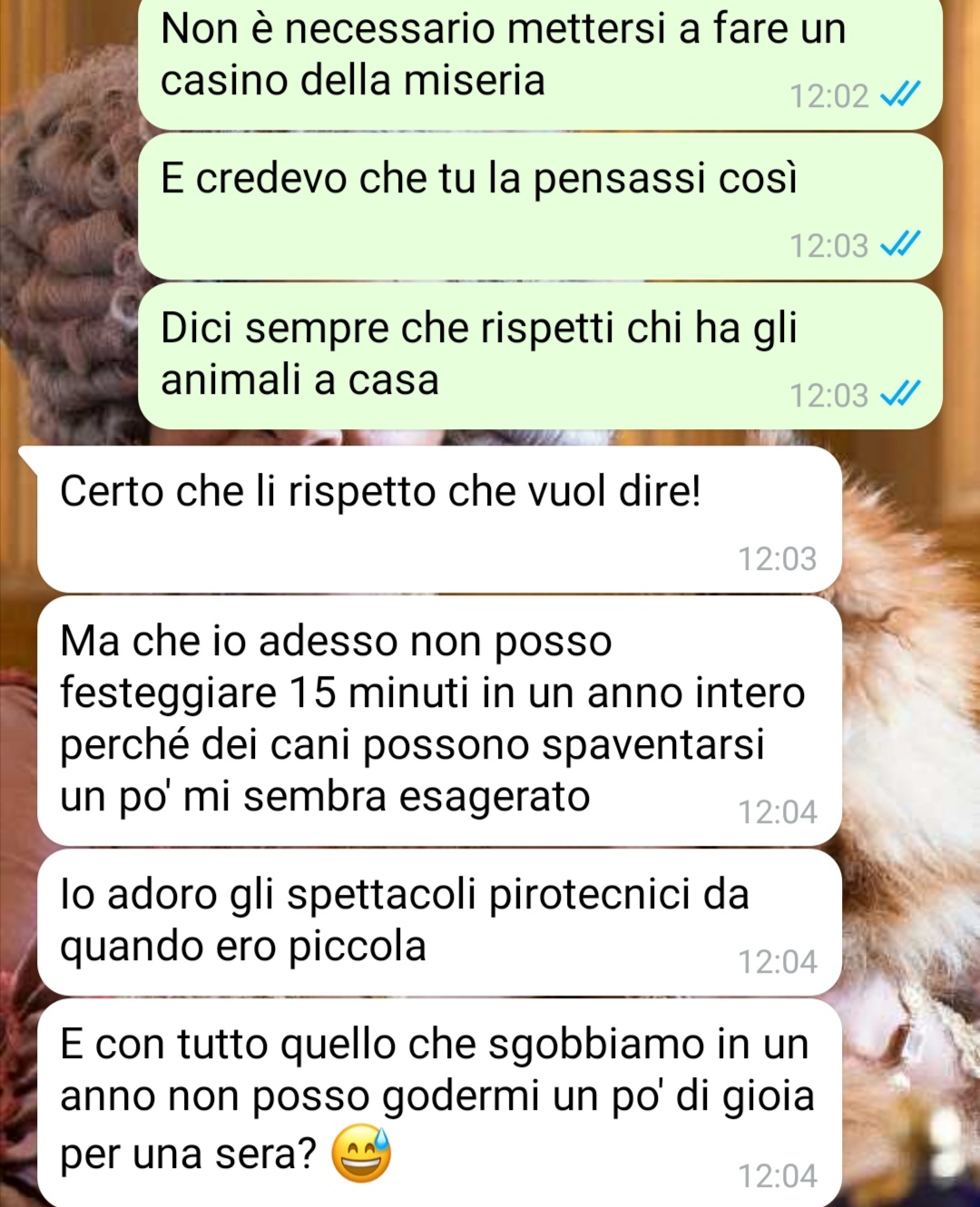Select the 'Certo che li rispetto' message bubble
Screen dimensions: 980x1207
(439, 520)
